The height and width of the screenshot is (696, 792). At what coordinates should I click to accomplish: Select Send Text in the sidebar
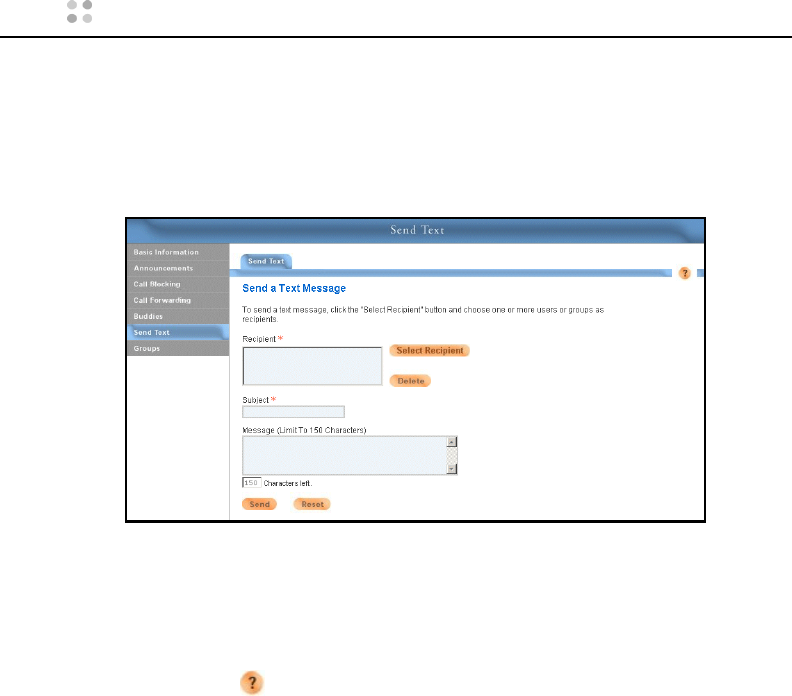coord(178,332)
